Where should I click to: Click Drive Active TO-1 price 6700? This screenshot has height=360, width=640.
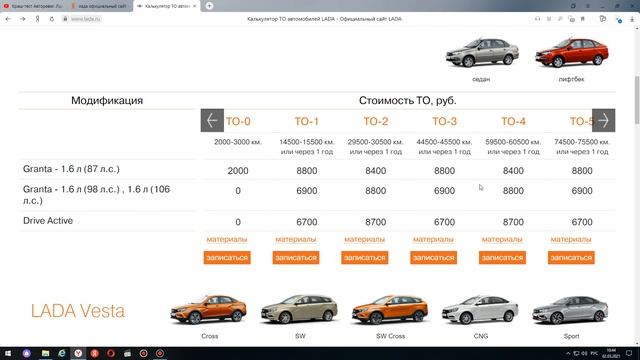[x=307, y=222]
